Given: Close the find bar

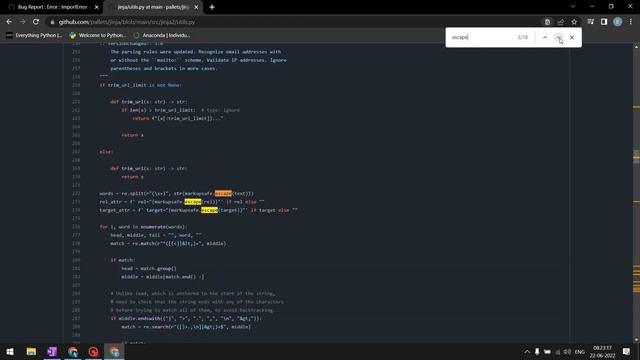Looking at the screenshot, I should (572, 37).
